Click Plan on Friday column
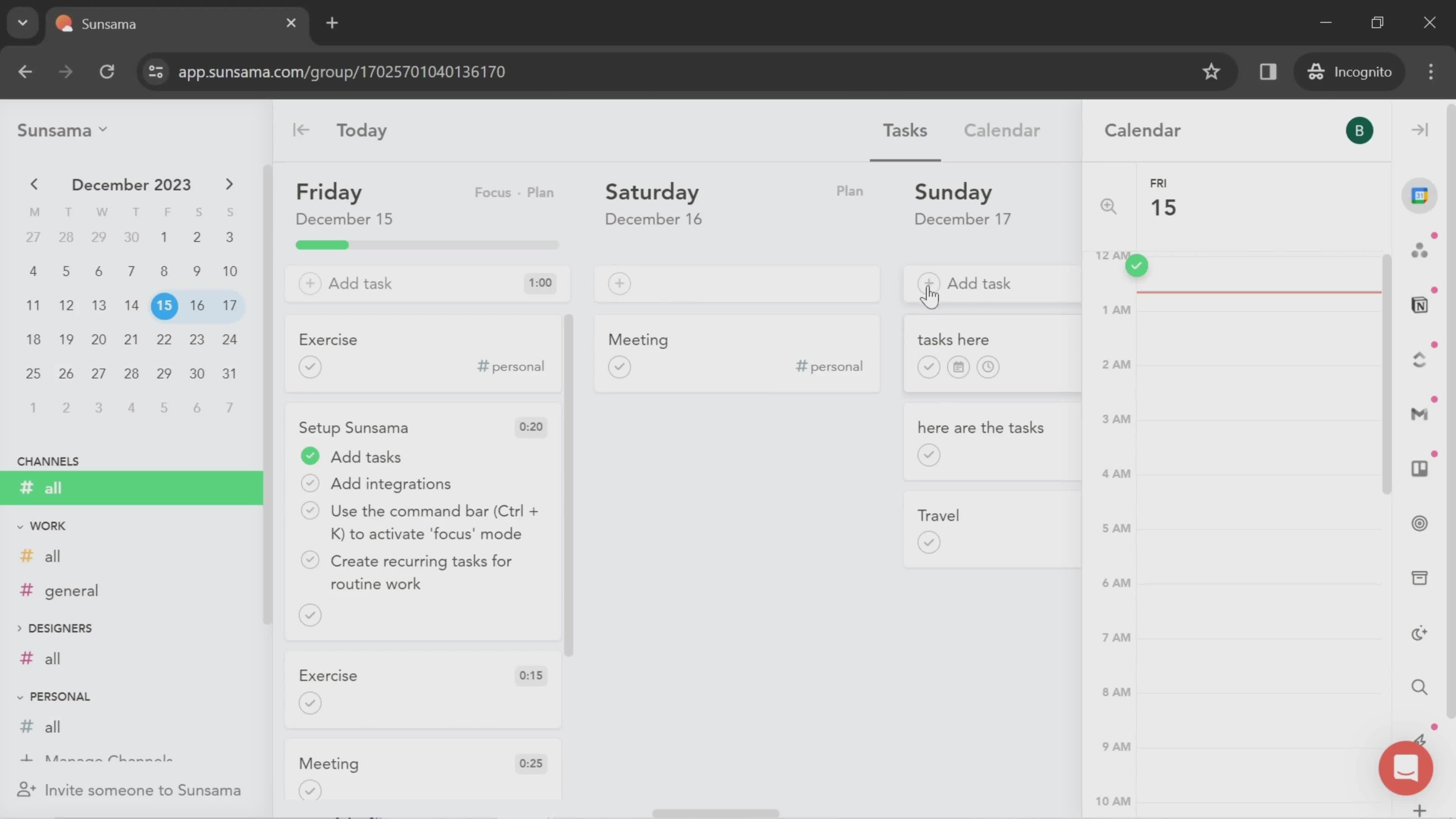 coord(540,193)
